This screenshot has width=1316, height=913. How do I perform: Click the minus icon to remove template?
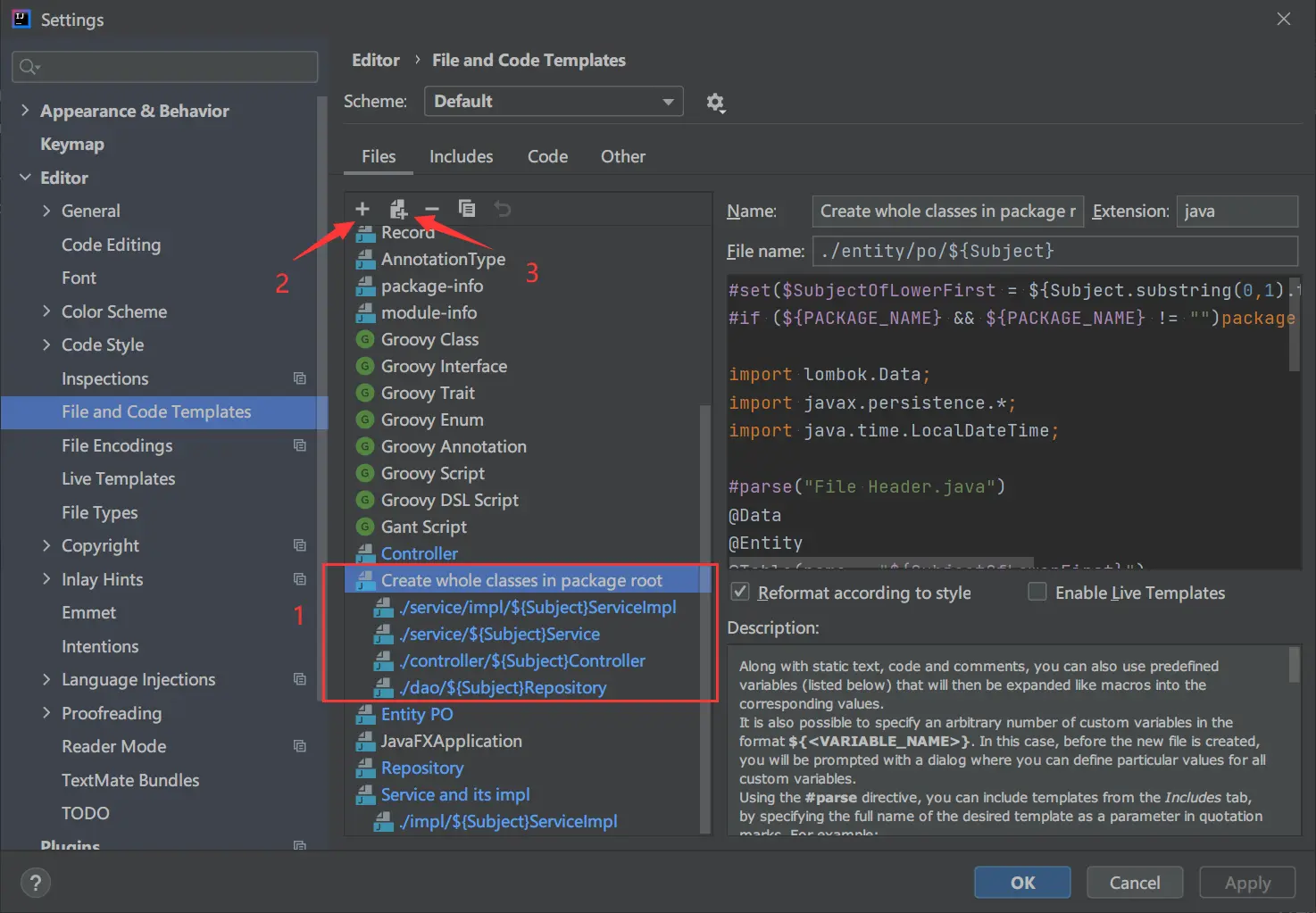pyautogui.click(x=432, y=209)
